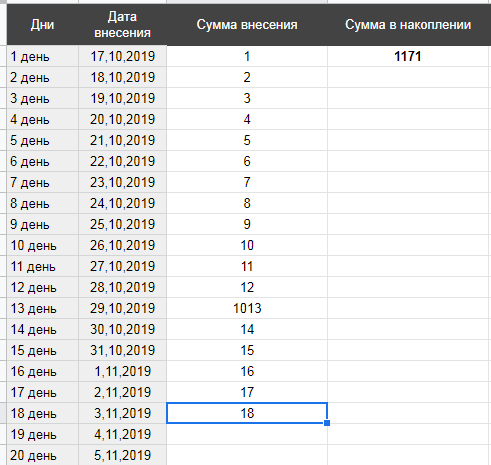Select the date cell 30,10,2019
The height and width of the screenshot is (465, 491).
coord(122,329)
